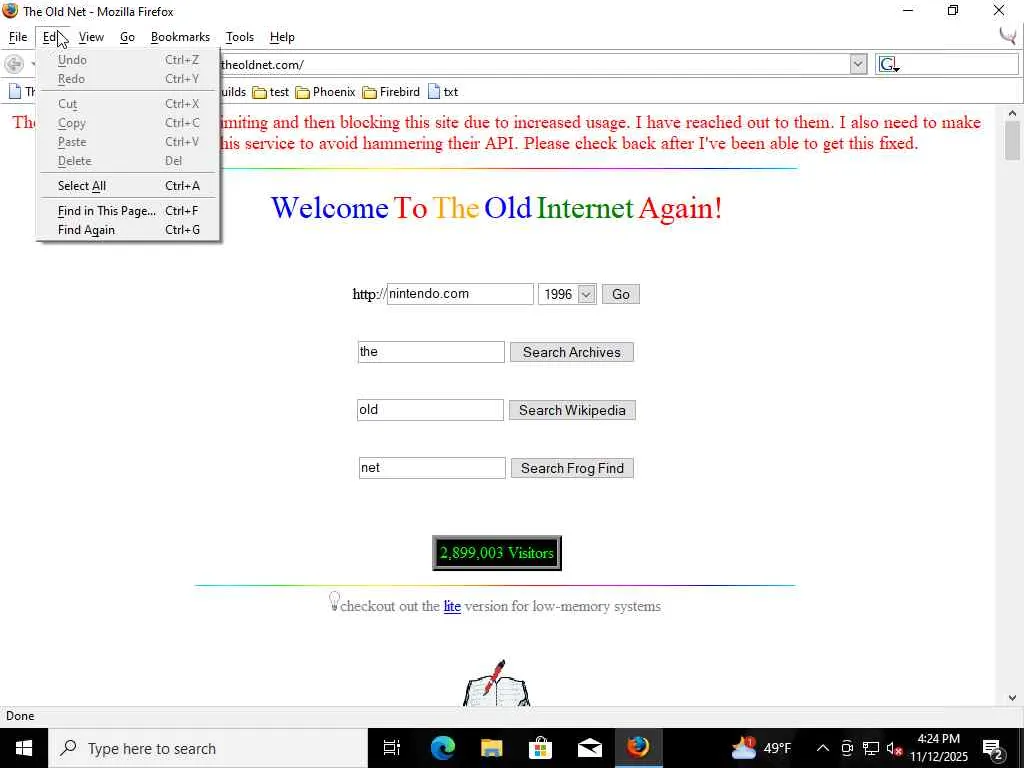Open the Help menu
The width and height of the screenshot is (1024, 768).
[282, 37]
